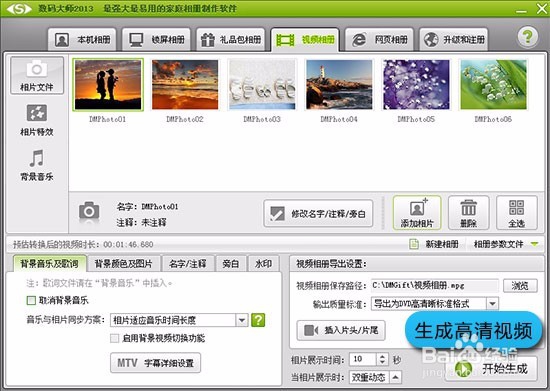550x391 pixels.
Task: Click the 注释: 未注释 text
Action: 142,222
